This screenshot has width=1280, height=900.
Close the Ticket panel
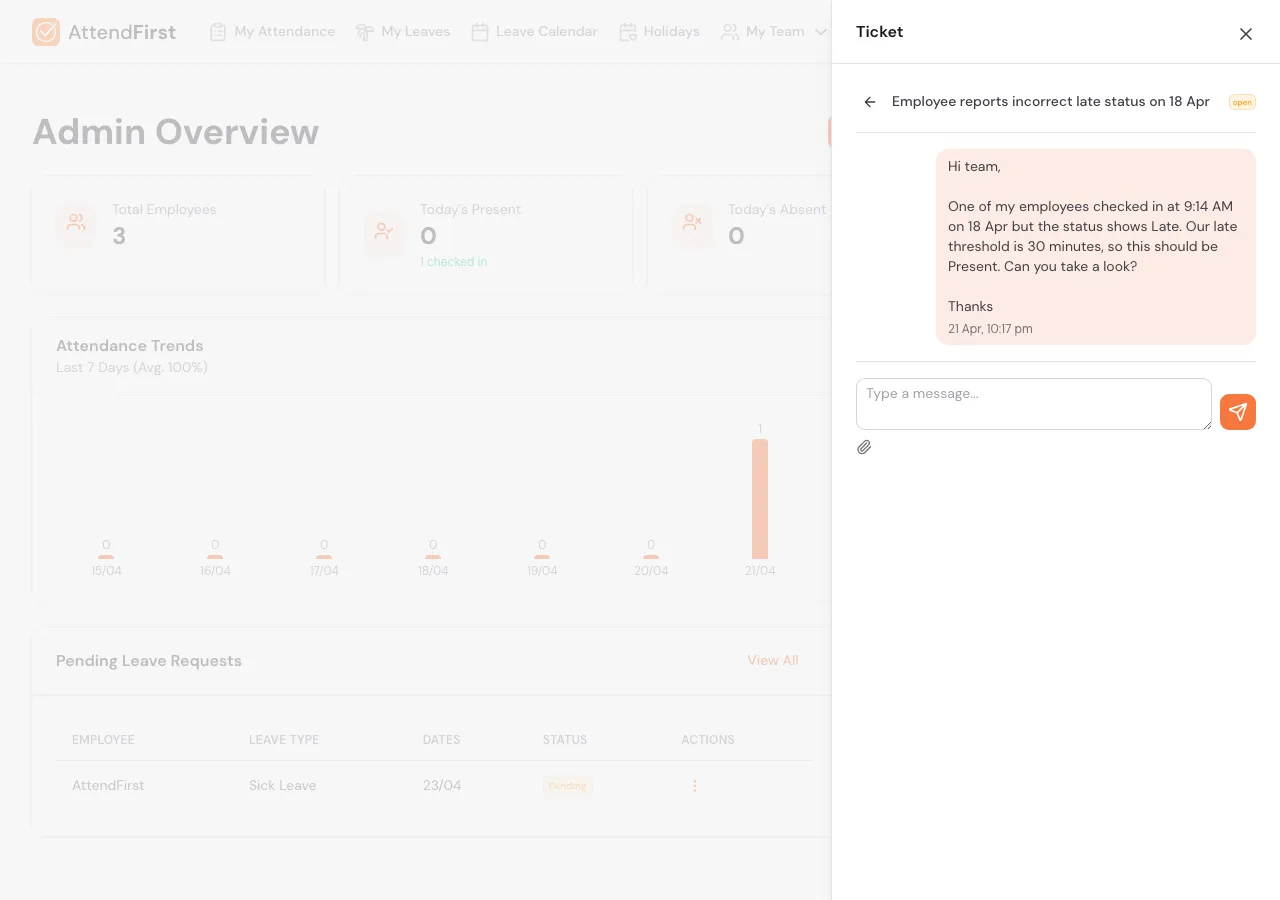point(1245,34)
